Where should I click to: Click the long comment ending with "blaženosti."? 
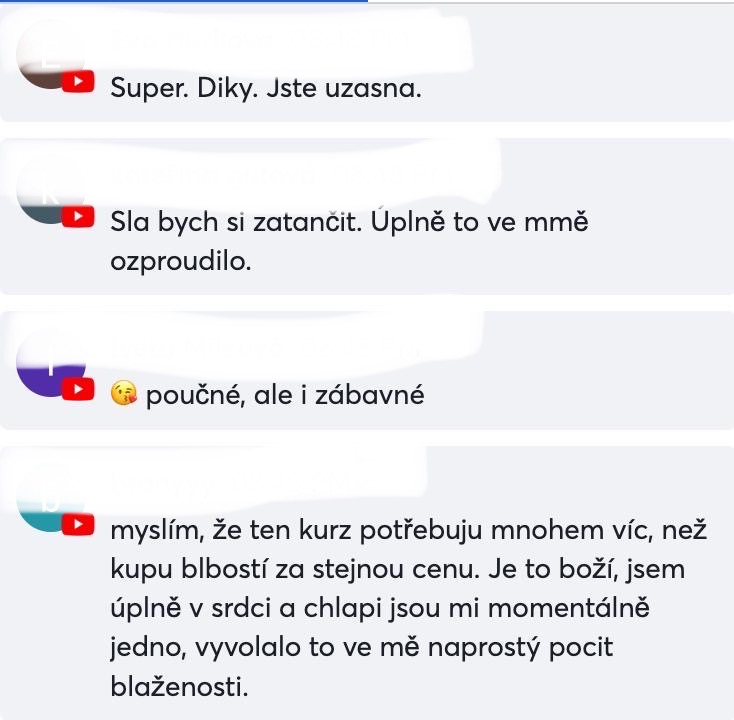tap(408, 608)
